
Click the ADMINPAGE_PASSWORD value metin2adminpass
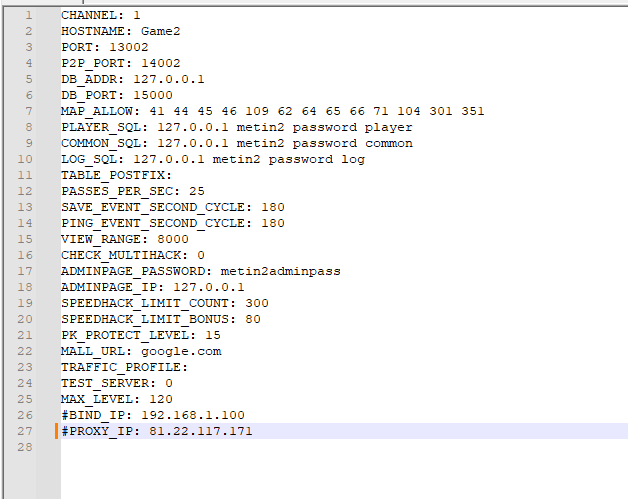pyautogui.click(x=280, y=272)
